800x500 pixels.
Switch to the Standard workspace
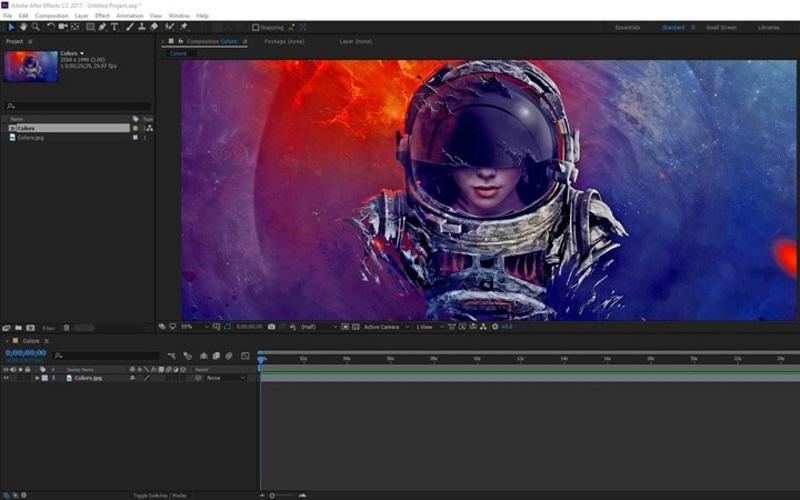click(x=673, y=27)
